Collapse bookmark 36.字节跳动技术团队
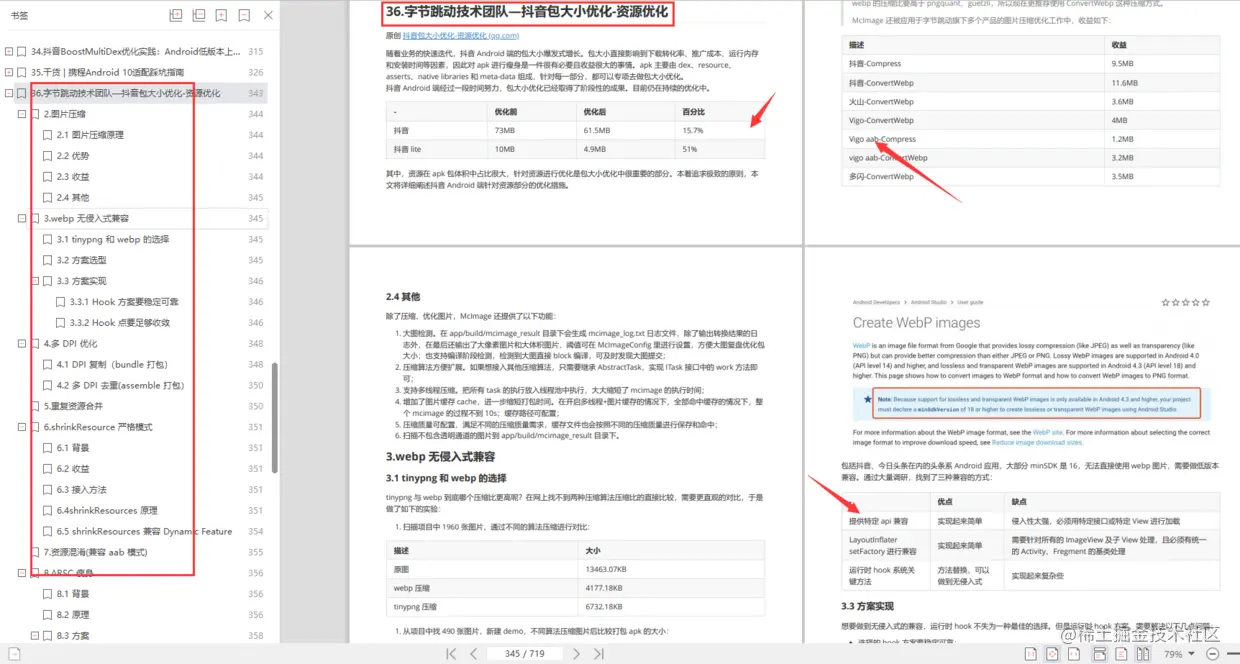This screenshot has height=664, width=1240. [x=9, y=93]
